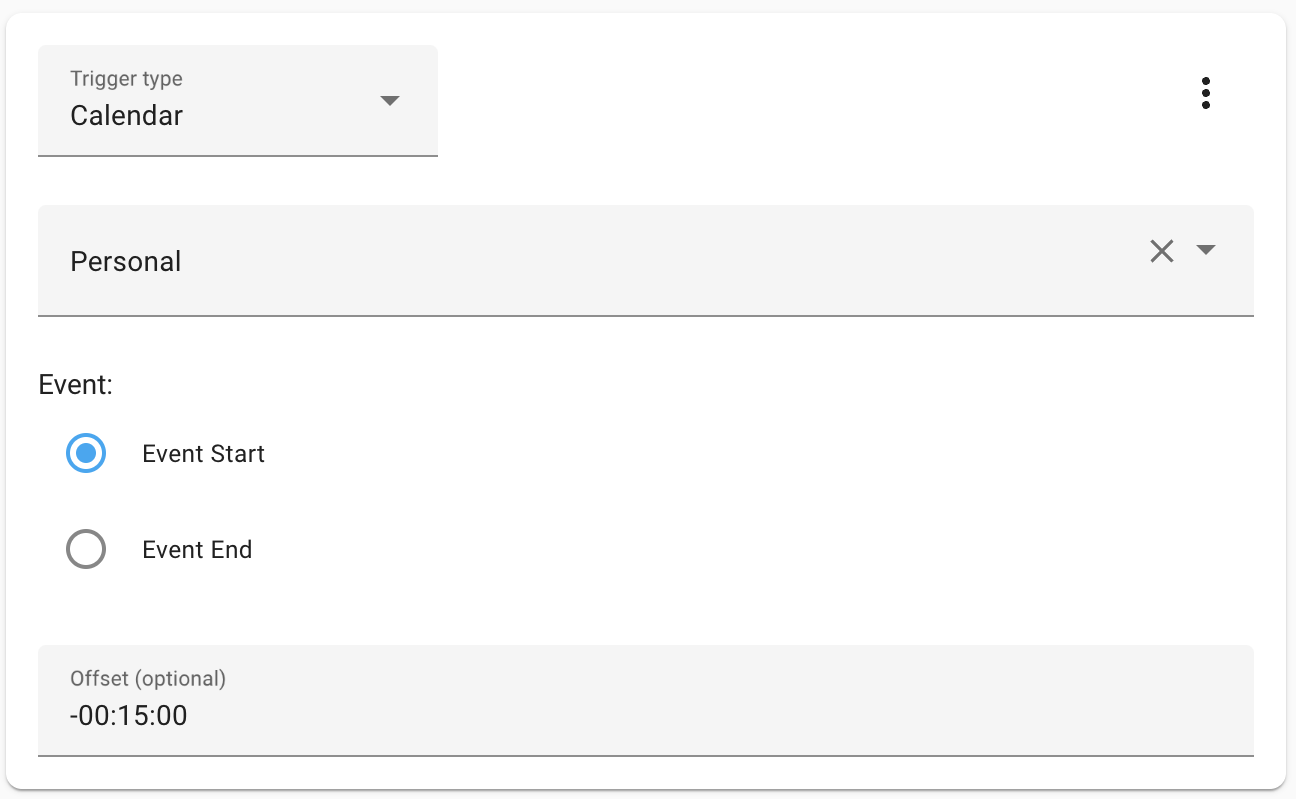Expand the Personal calendar dropdown arrow
The image size is (1296, 799).
point(1206,250)
